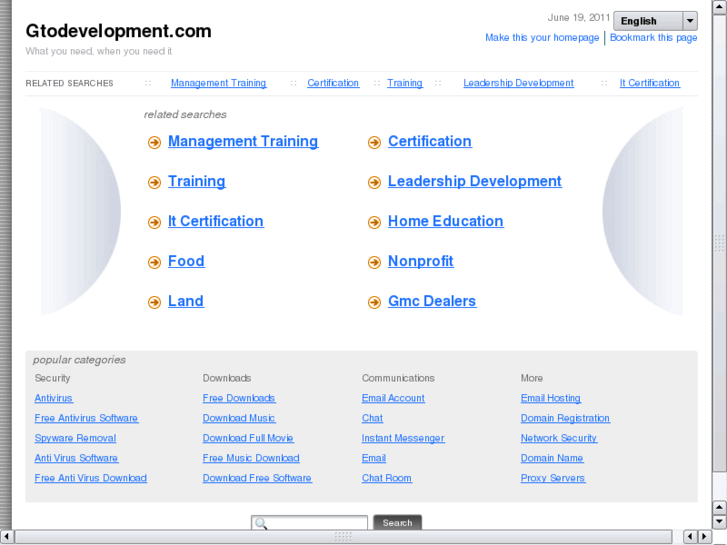Open the Chat link

point(372,418)
